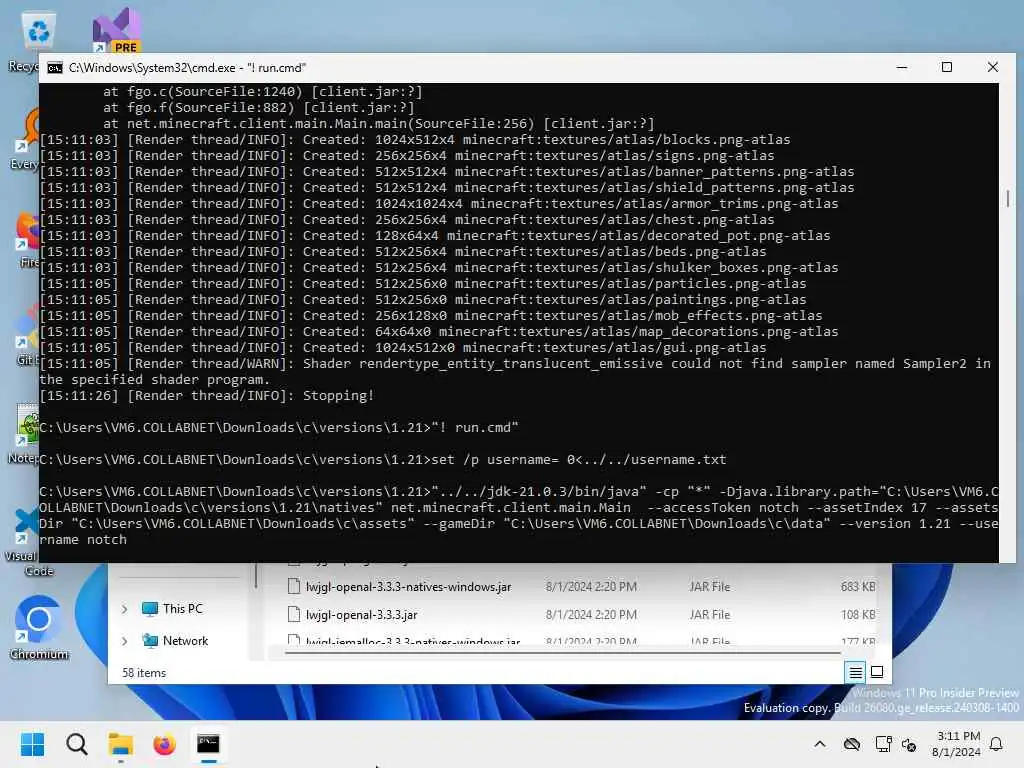
Task: Maximize the cmd.exe window
Action: pos(947,67)
